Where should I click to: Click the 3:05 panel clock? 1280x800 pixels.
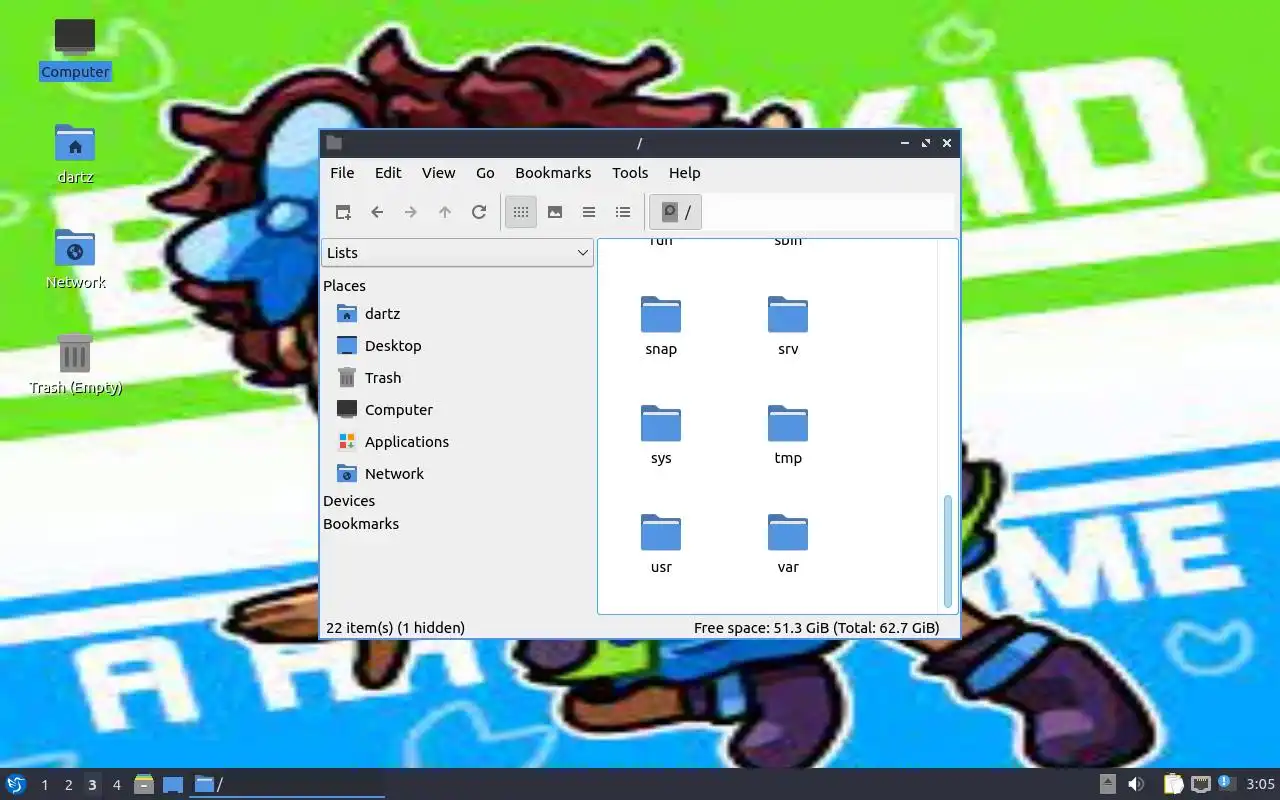[1260, 784]
